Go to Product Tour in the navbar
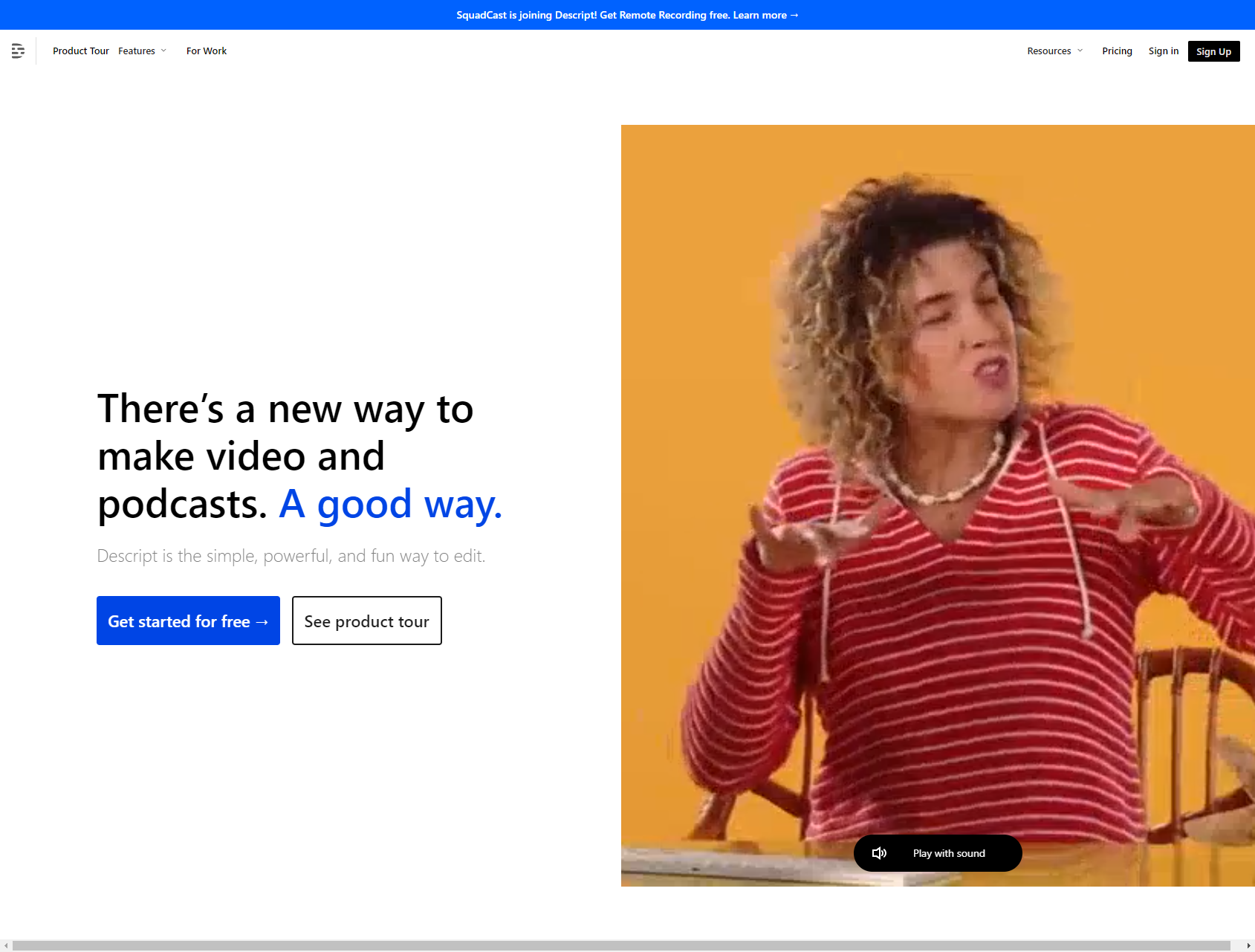This screenshot has height=952, width=1255. [x=80, y=51]
